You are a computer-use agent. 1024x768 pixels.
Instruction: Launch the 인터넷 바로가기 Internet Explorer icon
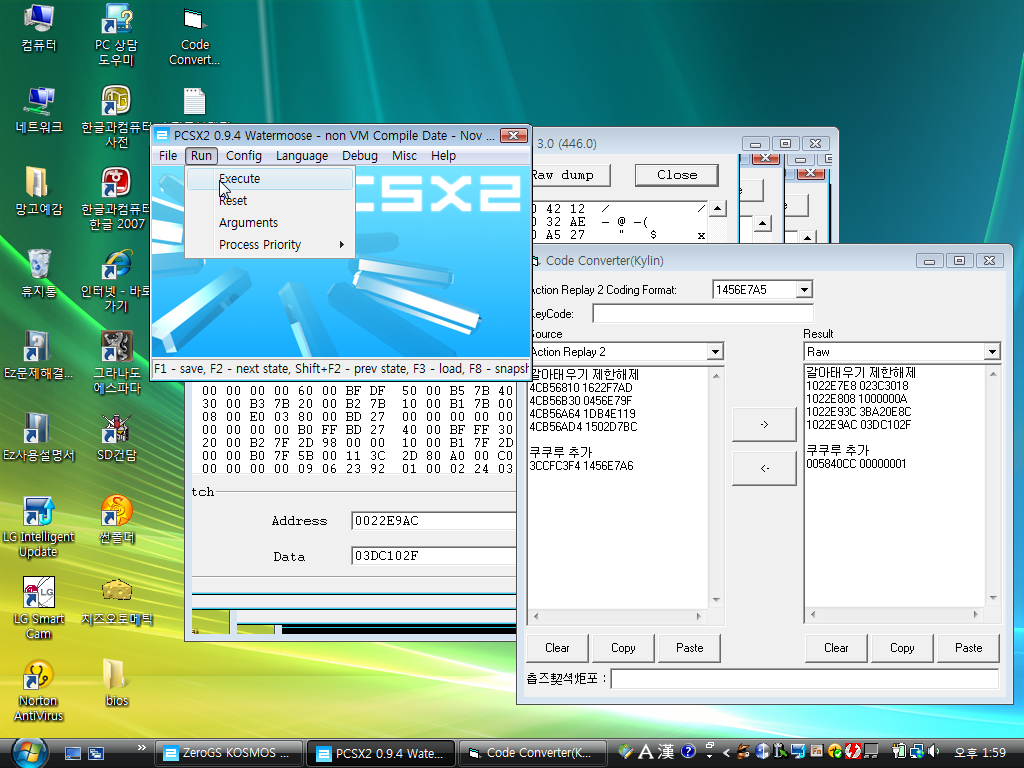116,281
